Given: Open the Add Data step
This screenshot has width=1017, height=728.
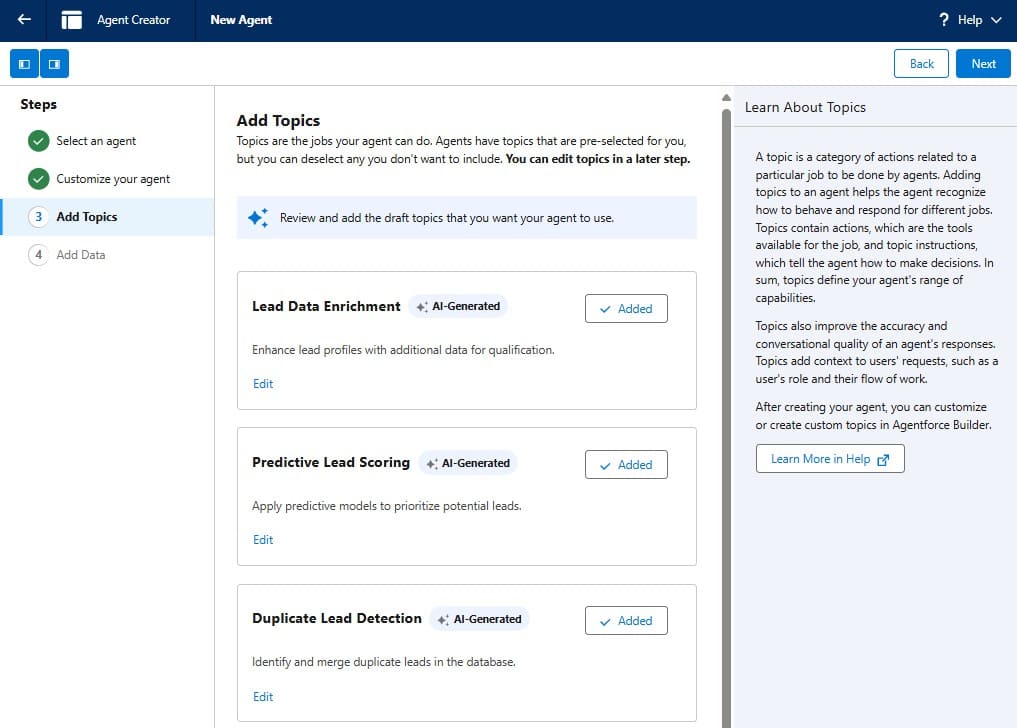Looking at the screenshot, I should click(80, 255).
